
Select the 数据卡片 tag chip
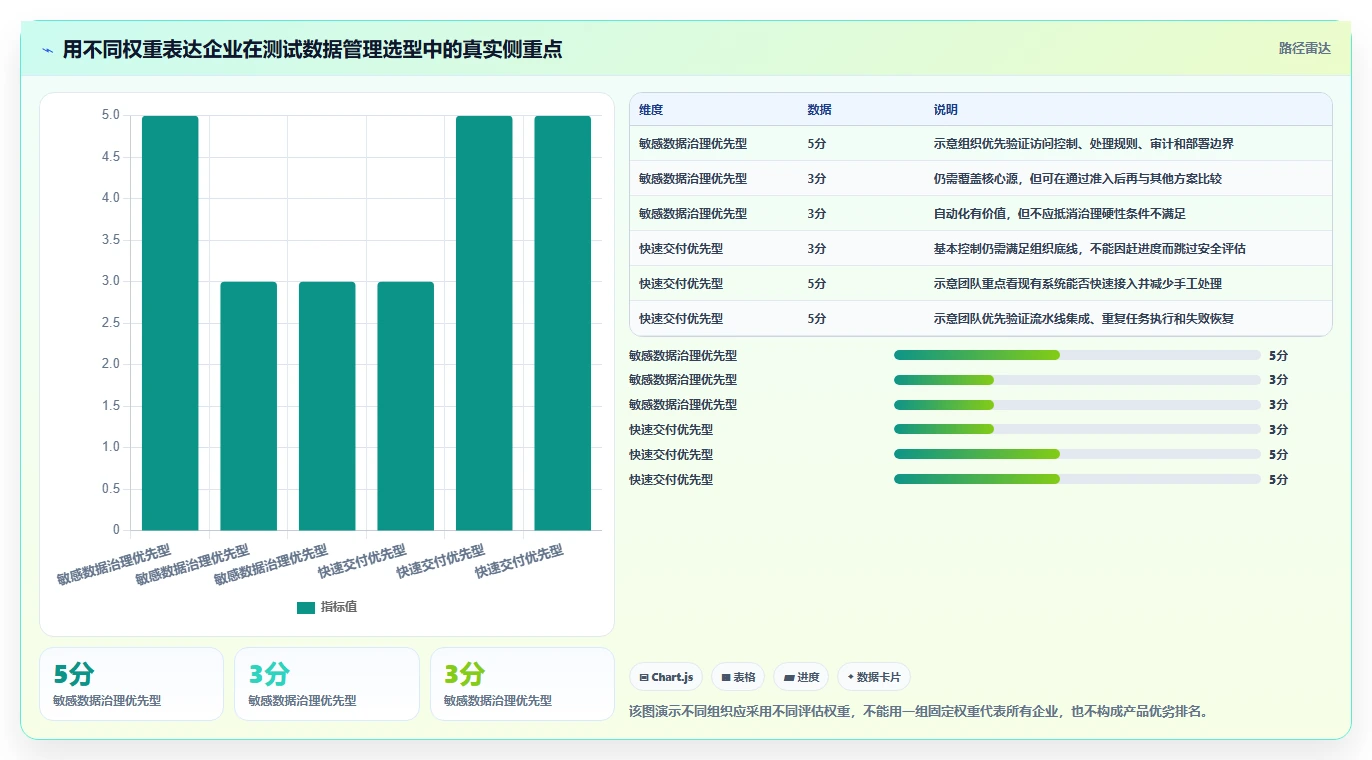[x=874, y=677]
